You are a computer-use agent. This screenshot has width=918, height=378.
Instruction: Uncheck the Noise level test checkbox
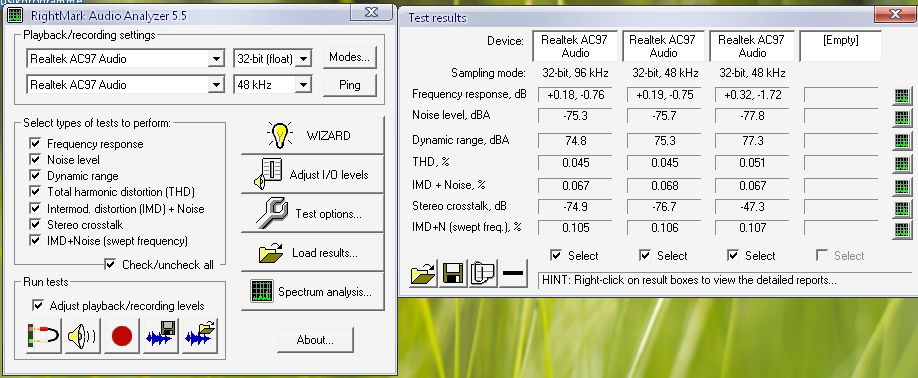point(35,159)
